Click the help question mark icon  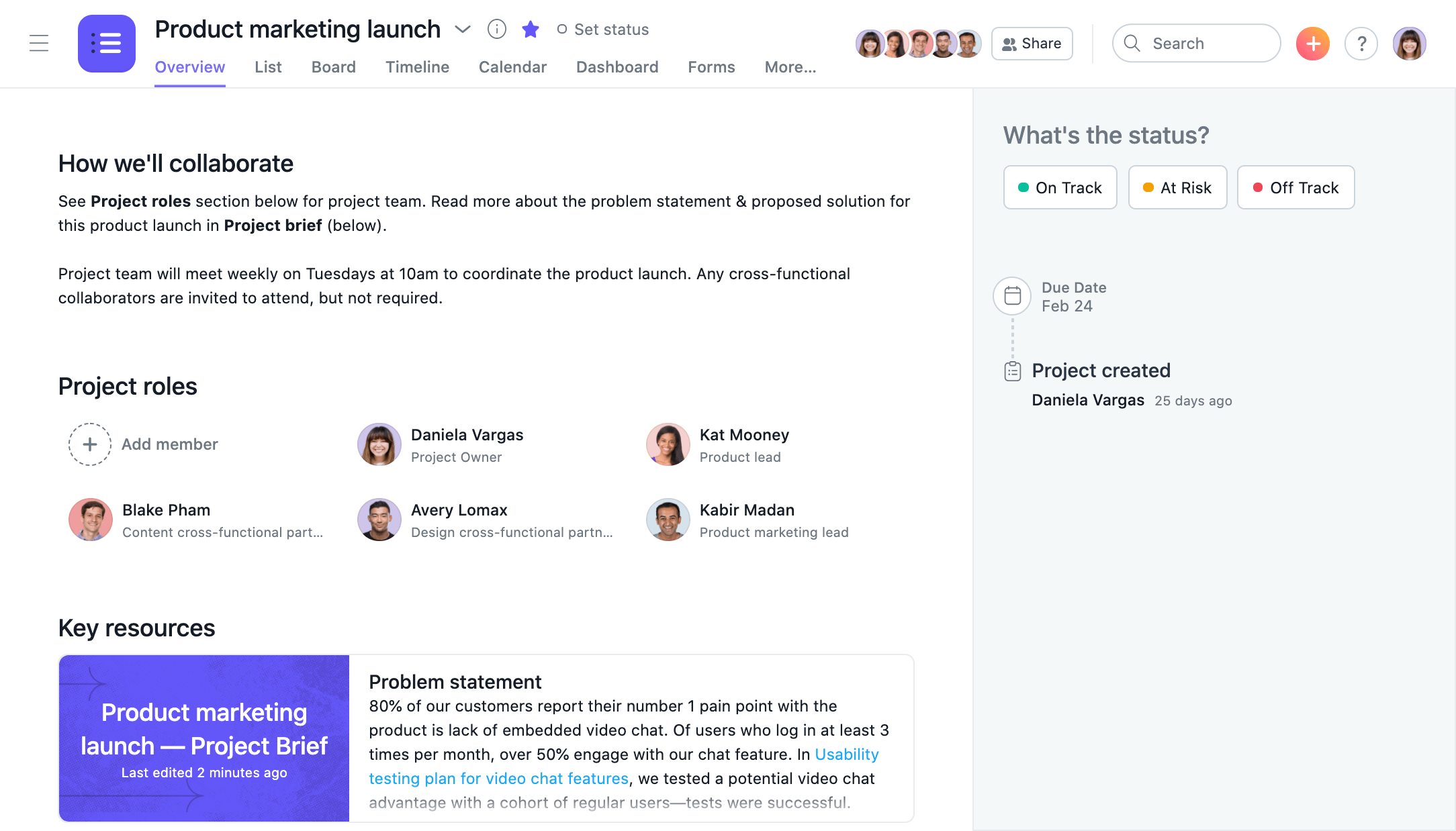(1362, 43)
